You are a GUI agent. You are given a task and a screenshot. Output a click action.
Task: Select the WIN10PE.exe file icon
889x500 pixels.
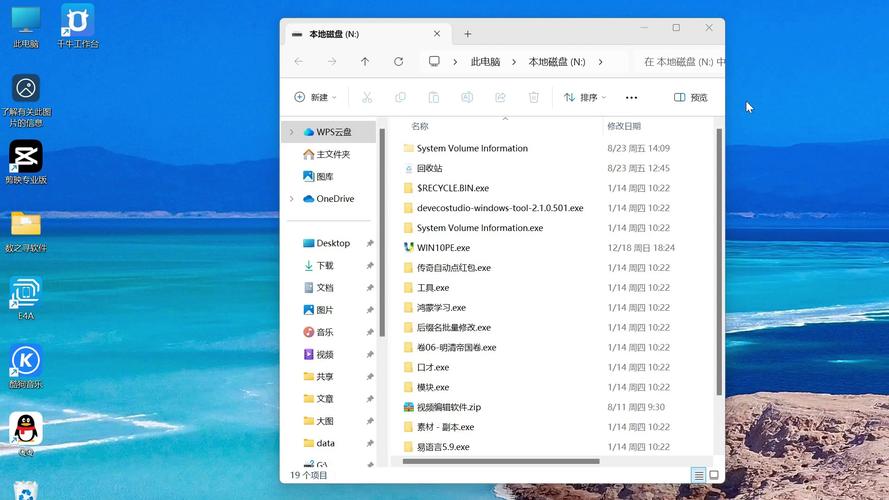click(x=408, y=247)
